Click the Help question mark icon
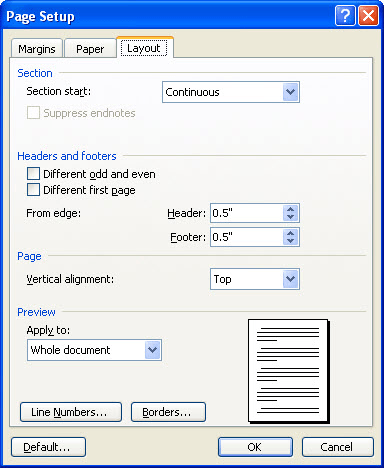 coord(345,16)
